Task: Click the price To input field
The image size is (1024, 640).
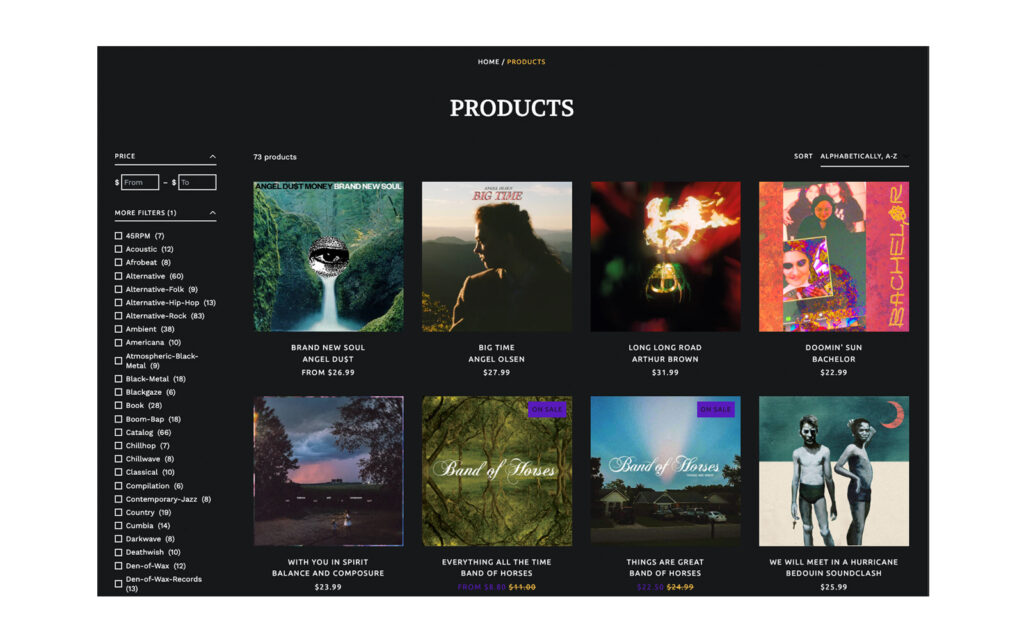Action: coord(197,182)
